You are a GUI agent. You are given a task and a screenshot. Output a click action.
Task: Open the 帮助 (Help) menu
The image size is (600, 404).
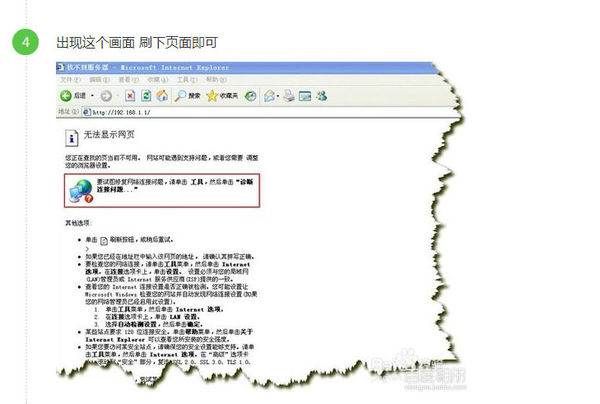tap(216, 80)
